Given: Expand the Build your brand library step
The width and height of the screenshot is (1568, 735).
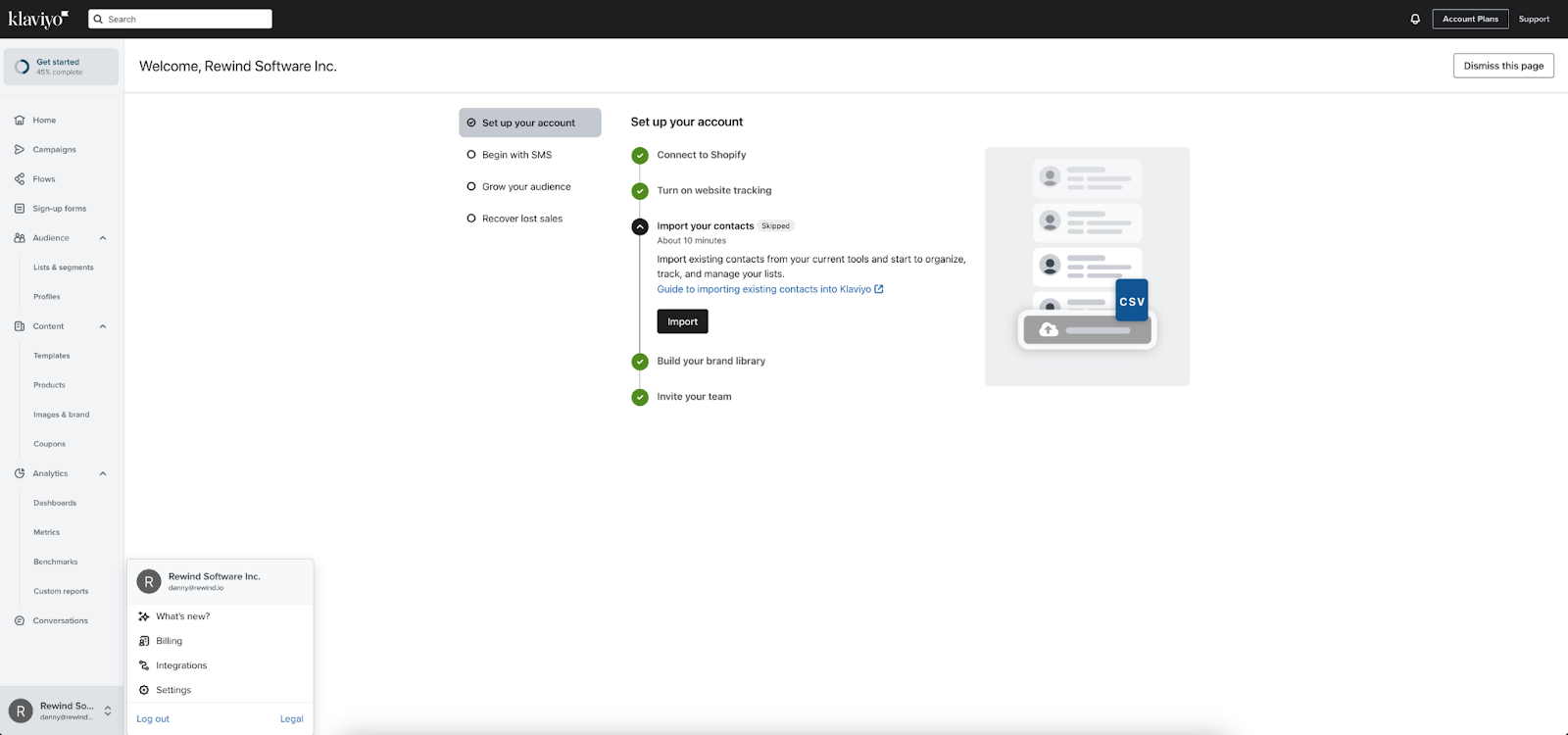Looking at the screenshot, I should [x=711, y=361].
